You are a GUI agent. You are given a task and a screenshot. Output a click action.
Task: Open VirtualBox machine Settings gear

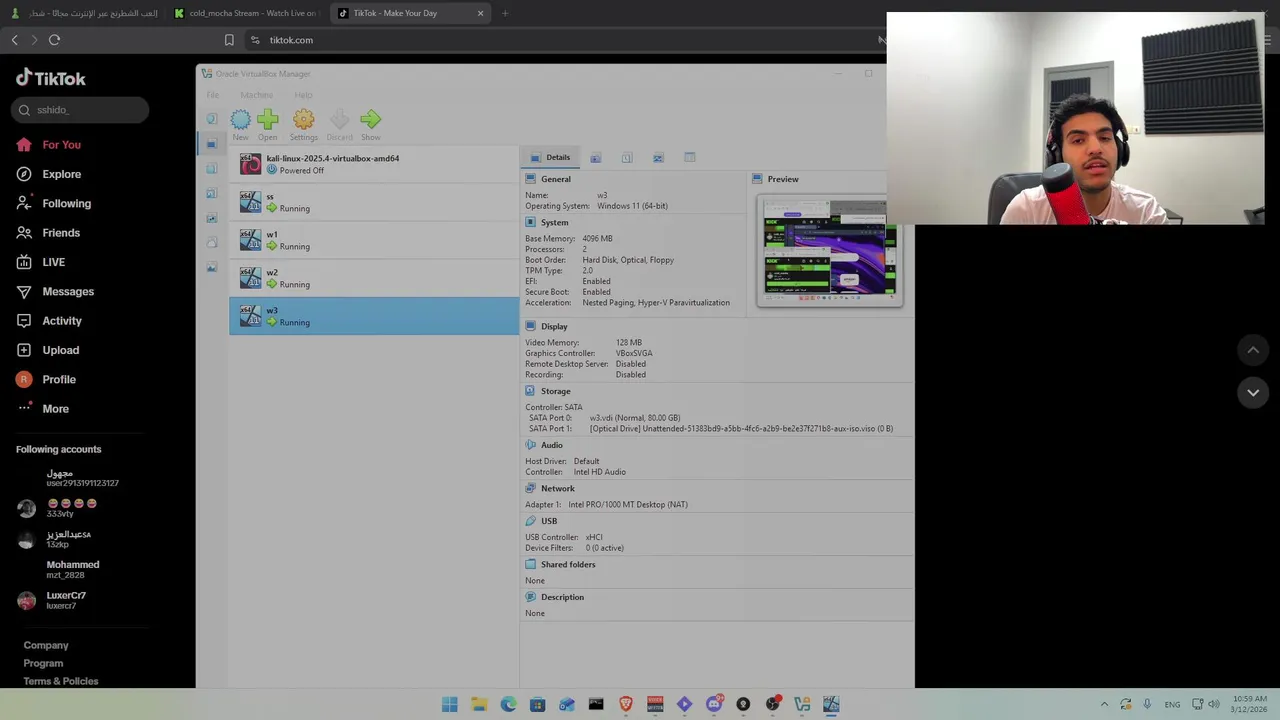304,120
